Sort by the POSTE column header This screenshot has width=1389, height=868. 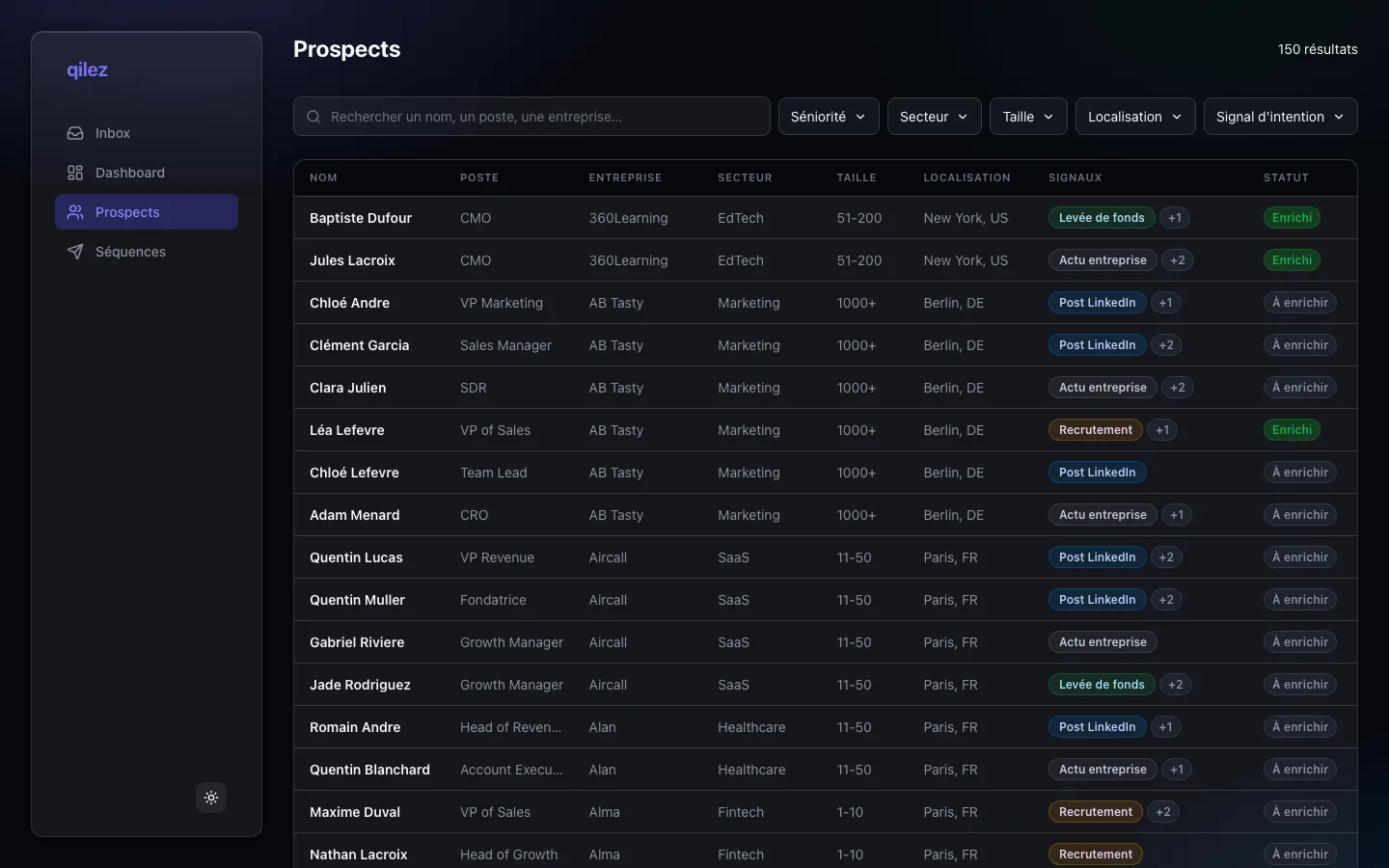[x=479, y=177]
